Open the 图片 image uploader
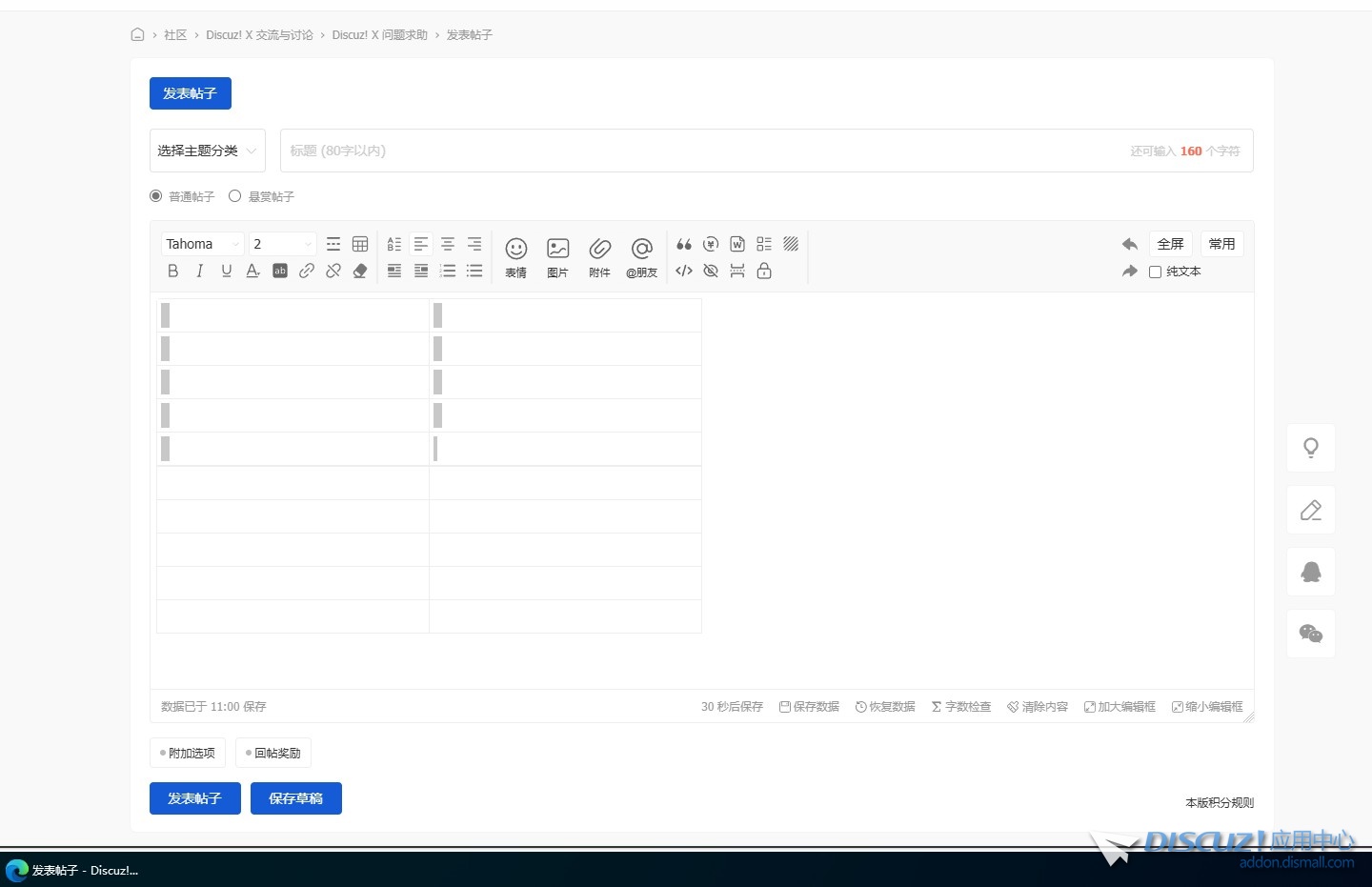Screen dimensions: 1372x887 tap(557, 257)
